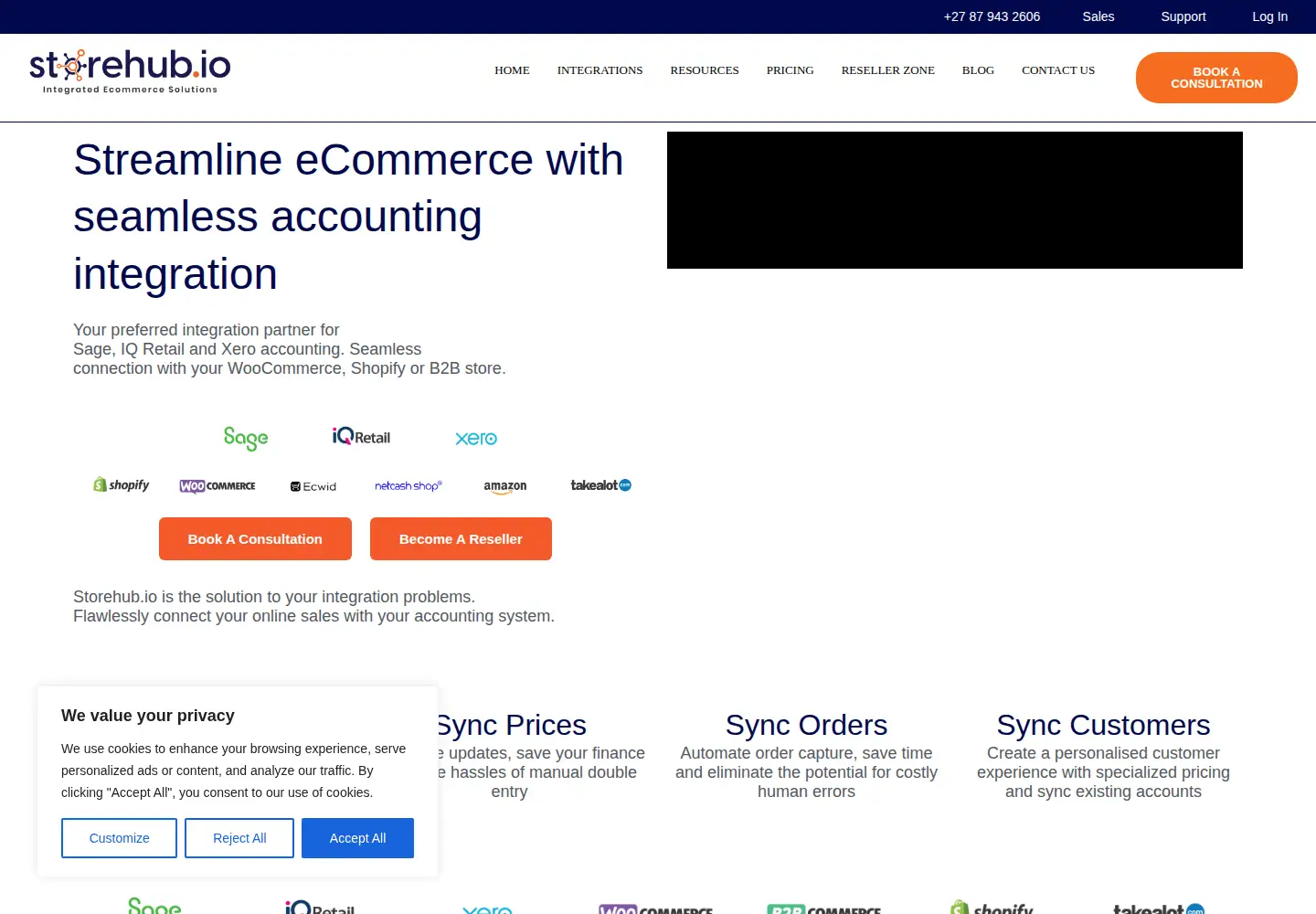Viewport: 1316px width, 914px height.
Task: Call the phone number +27 87 943 2606
Action: click(992, 16)
